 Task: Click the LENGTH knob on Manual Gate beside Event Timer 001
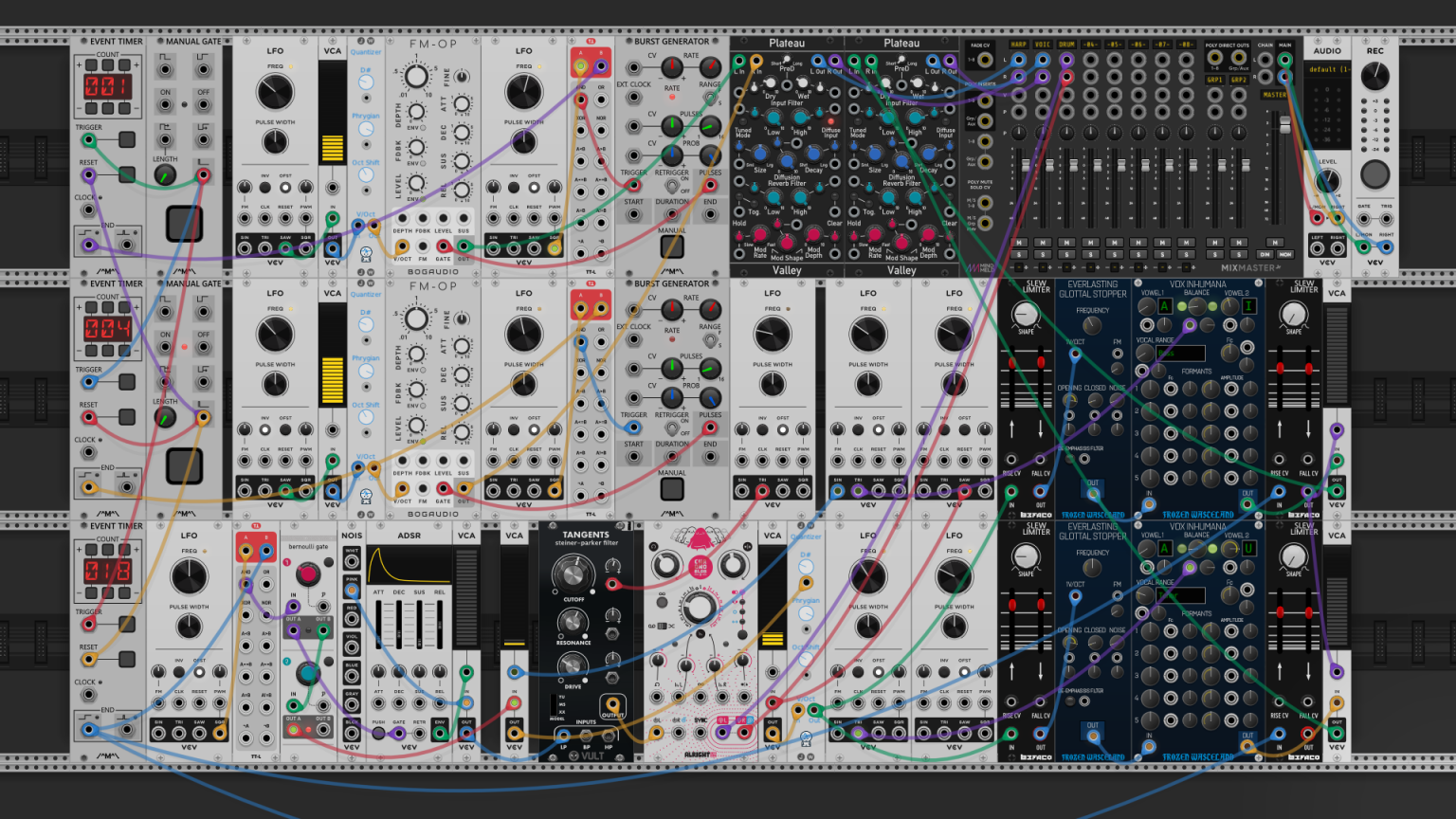point(165,175)
